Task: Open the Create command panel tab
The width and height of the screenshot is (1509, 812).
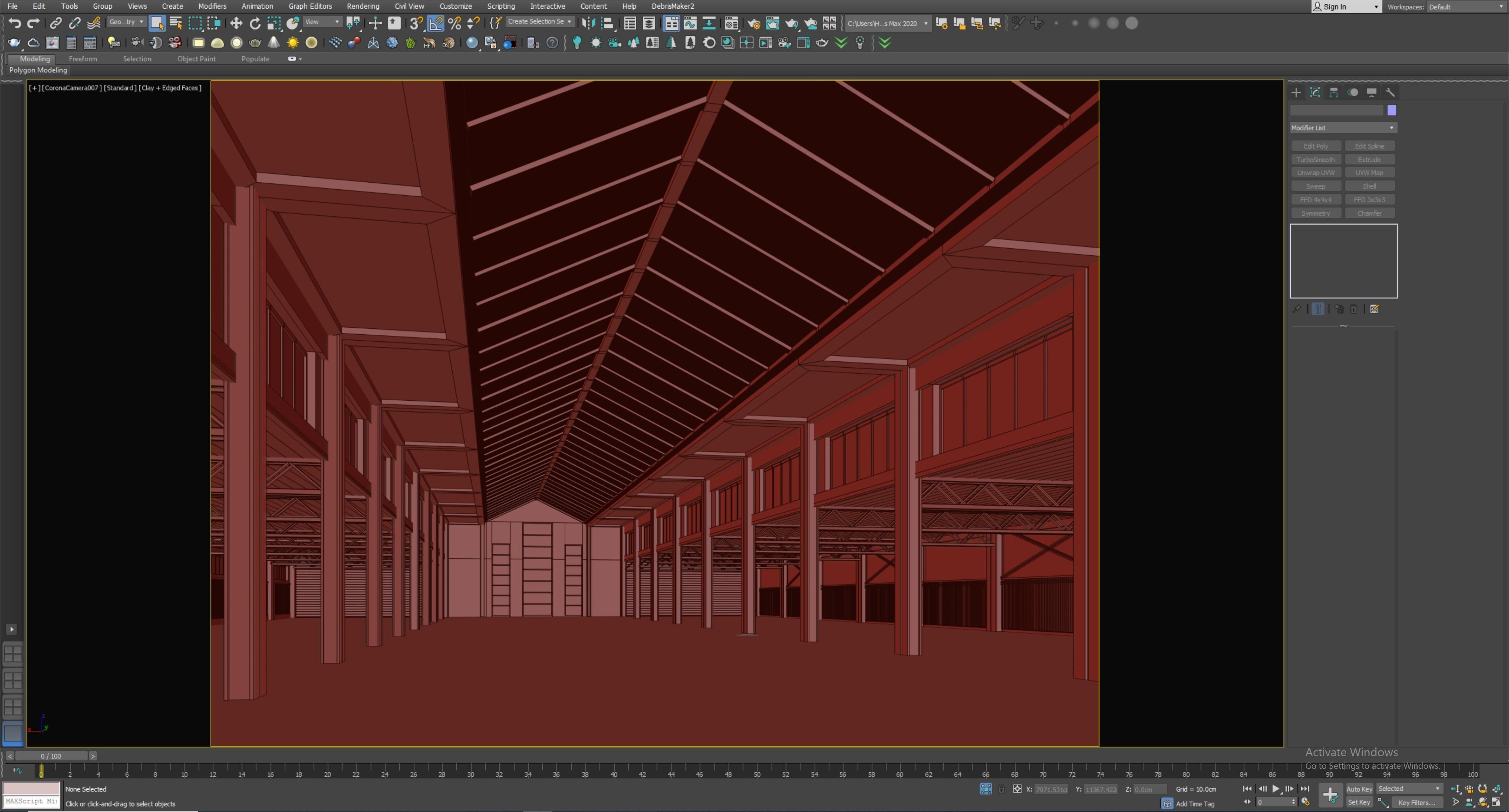Action: tap(1296, 92)
